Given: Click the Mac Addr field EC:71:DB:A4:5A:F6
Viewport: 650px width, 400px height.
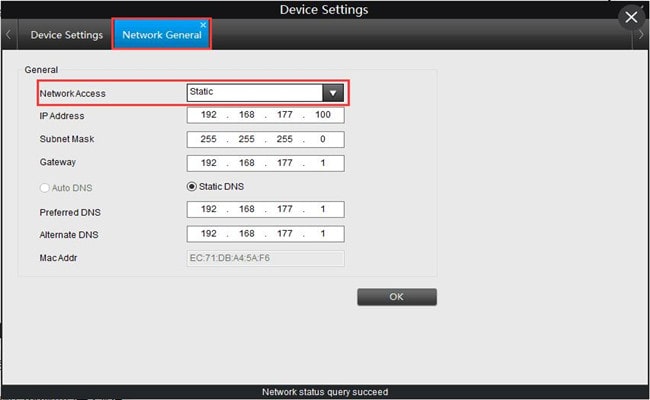Looking at the screenshot, I should tap(265, 258).
